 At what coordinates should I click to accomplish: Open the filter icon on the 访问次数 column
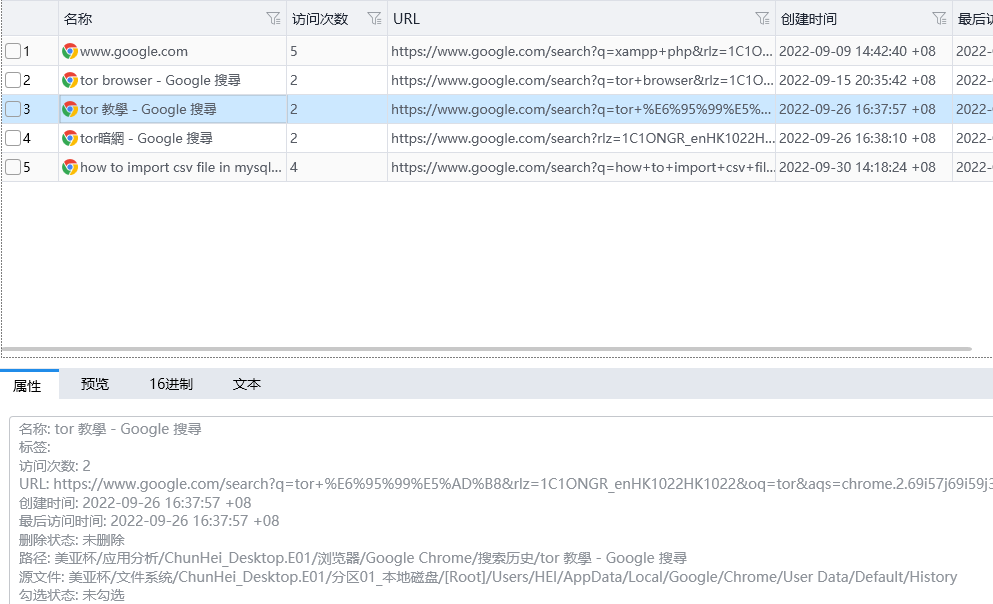375,18
